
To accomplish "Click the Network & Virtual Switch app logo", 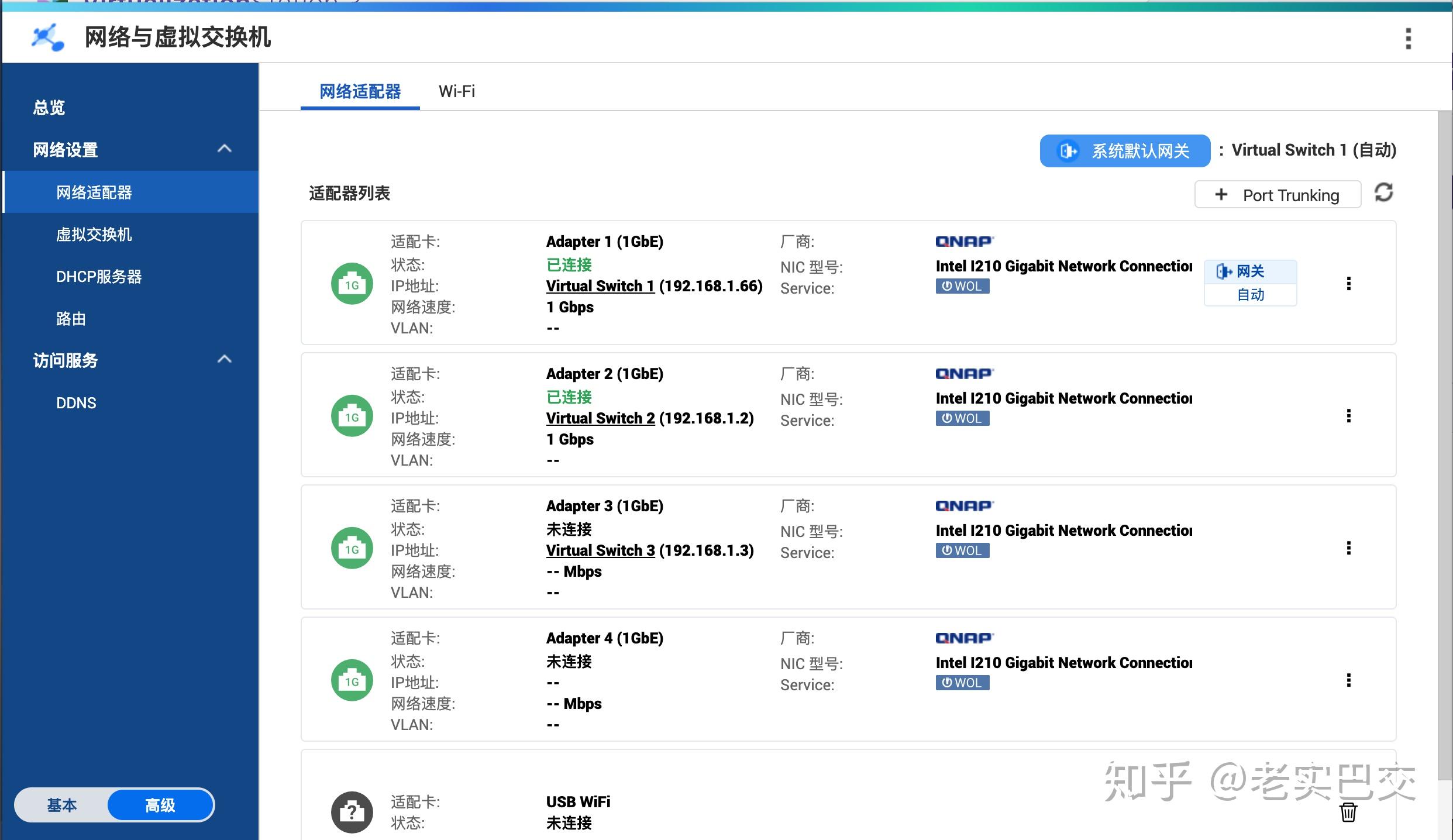I will pos(47,37).
